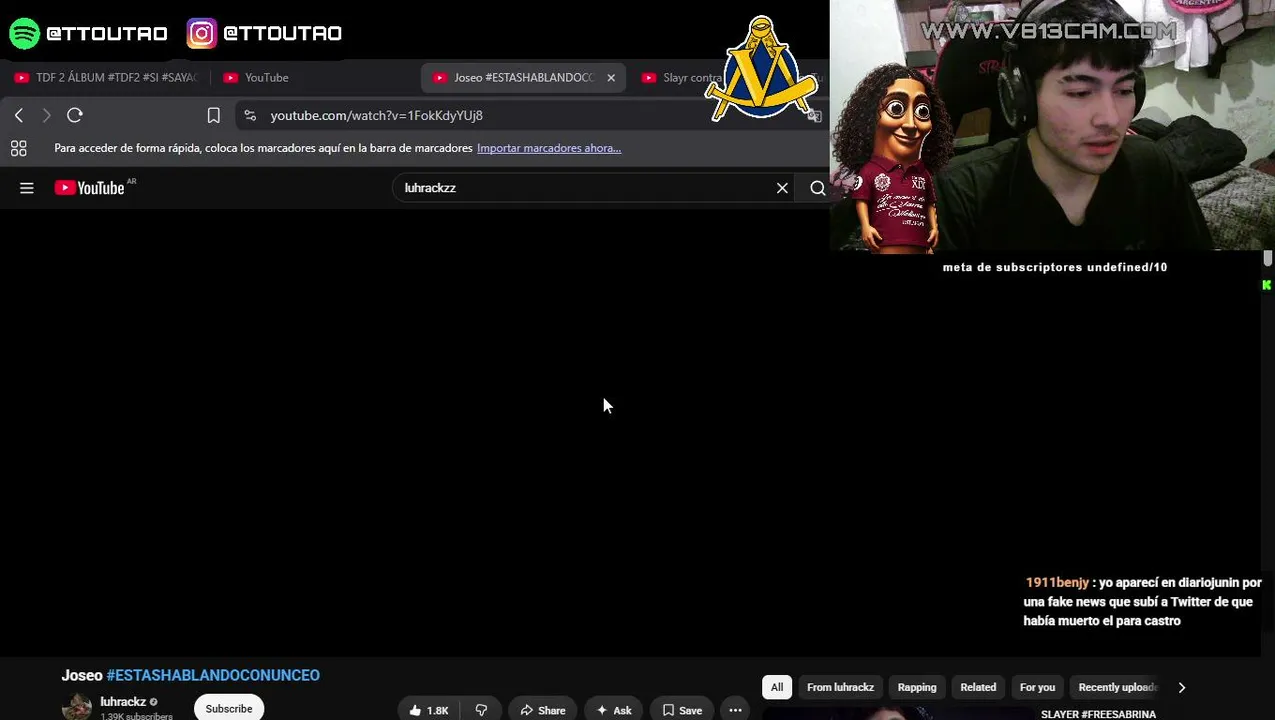Click the meta de subscriptores text
This screenshot has height=720, width=1275.
pos(1054,267)
